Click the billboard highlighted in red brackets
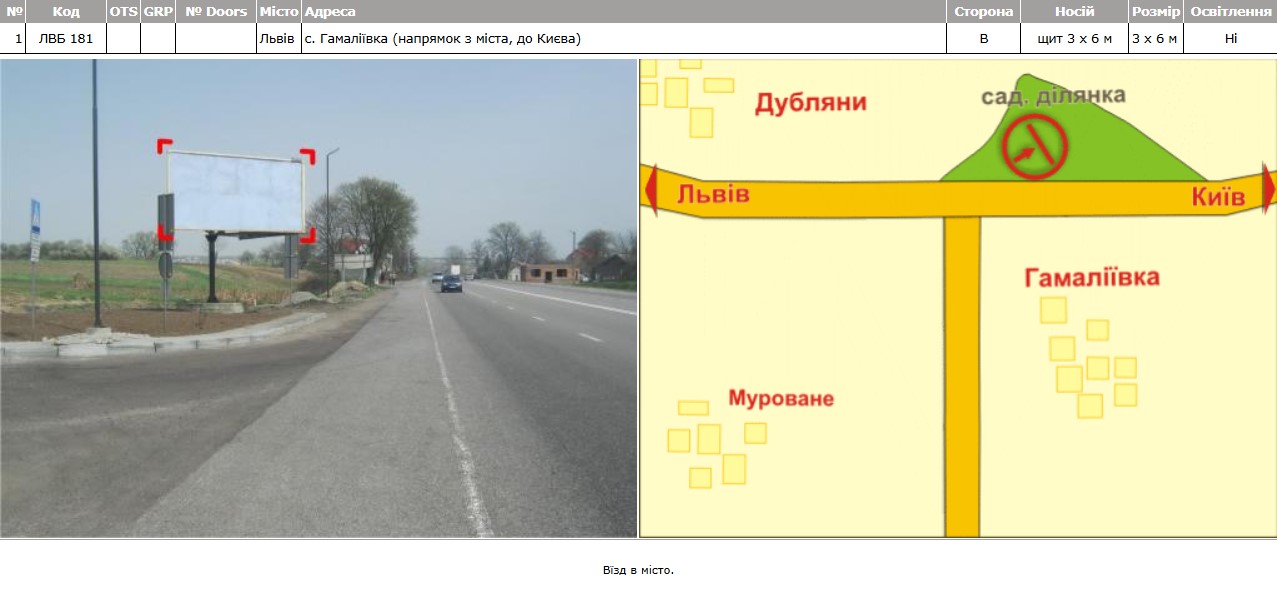This screenshot has height=600, width=1277. click(x=236, y=191)
